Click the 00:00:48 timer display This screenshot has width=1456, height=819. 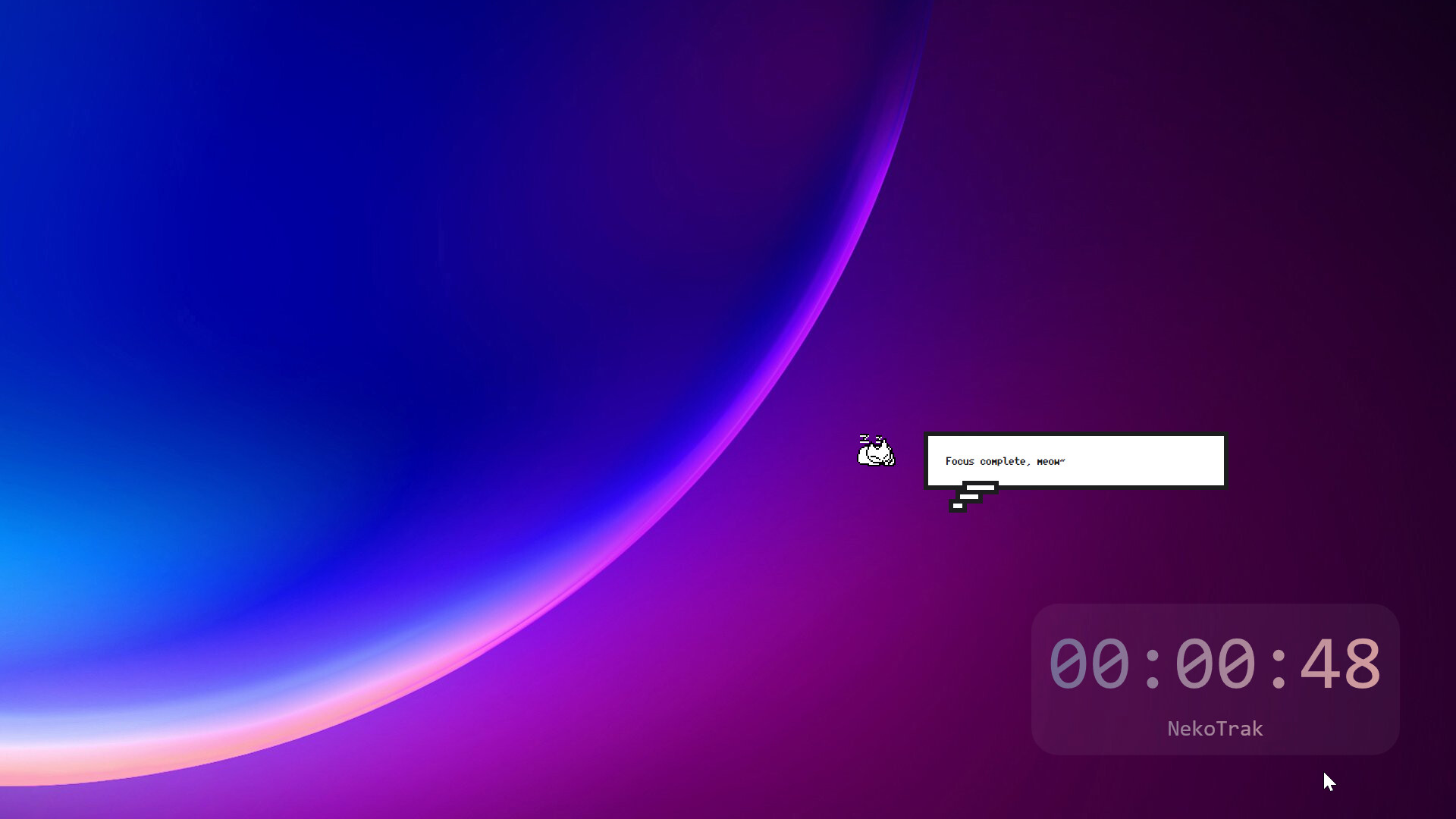point(1215,664)
